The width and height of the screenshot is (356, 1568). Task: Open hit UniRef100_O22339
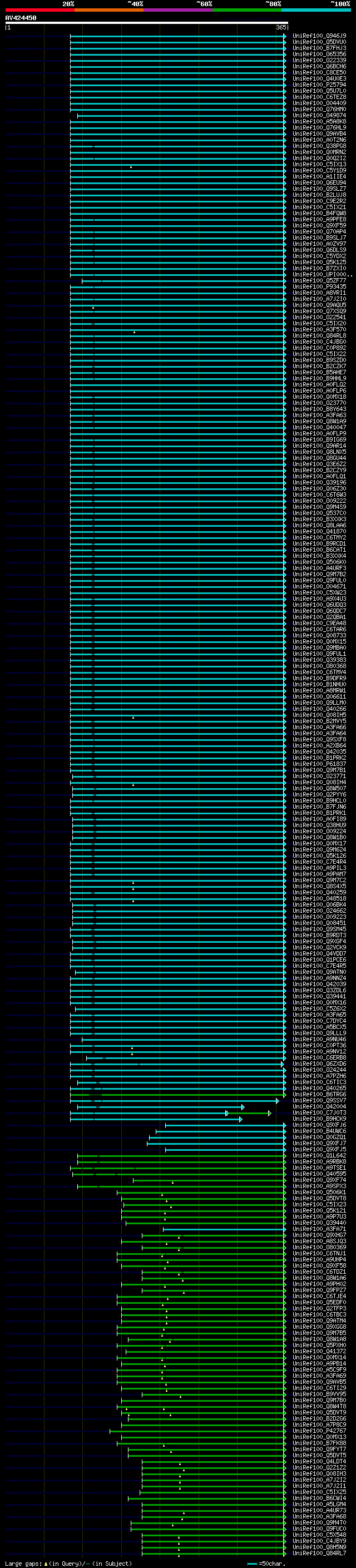(x=319, y=60)
